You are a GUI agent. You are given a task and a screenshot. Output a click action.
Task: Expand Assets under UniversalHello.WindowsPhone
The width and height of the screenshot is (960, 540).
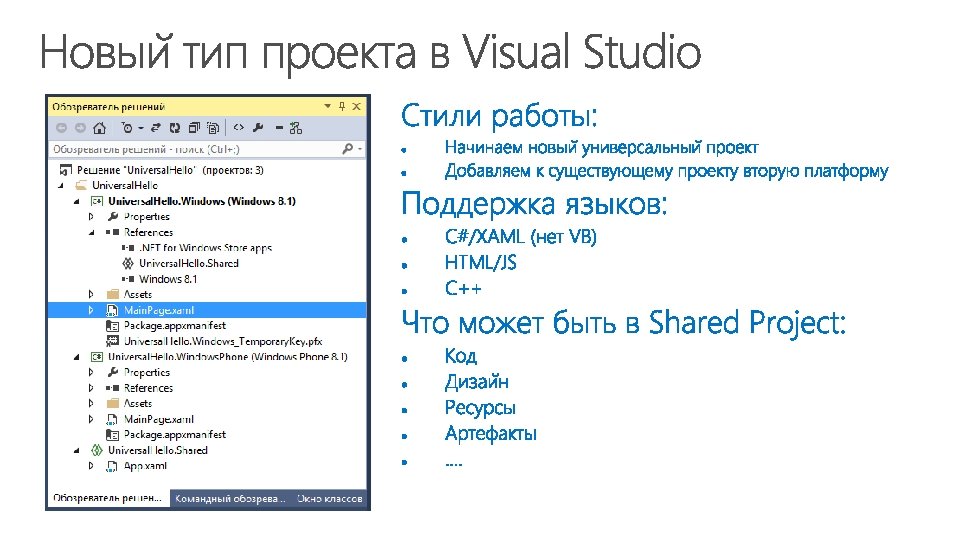(91, 403)
